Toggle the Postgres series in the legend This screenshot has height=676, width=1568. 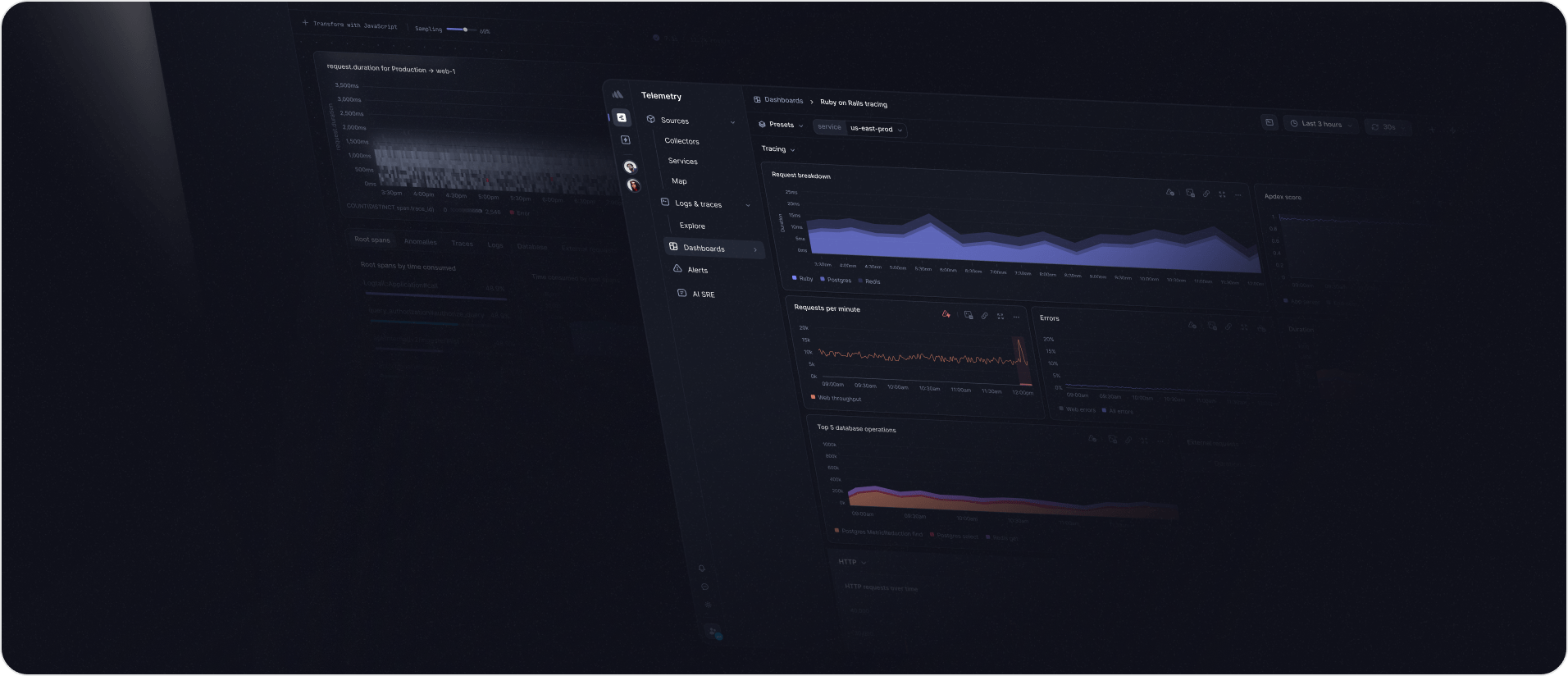[836, 280]
